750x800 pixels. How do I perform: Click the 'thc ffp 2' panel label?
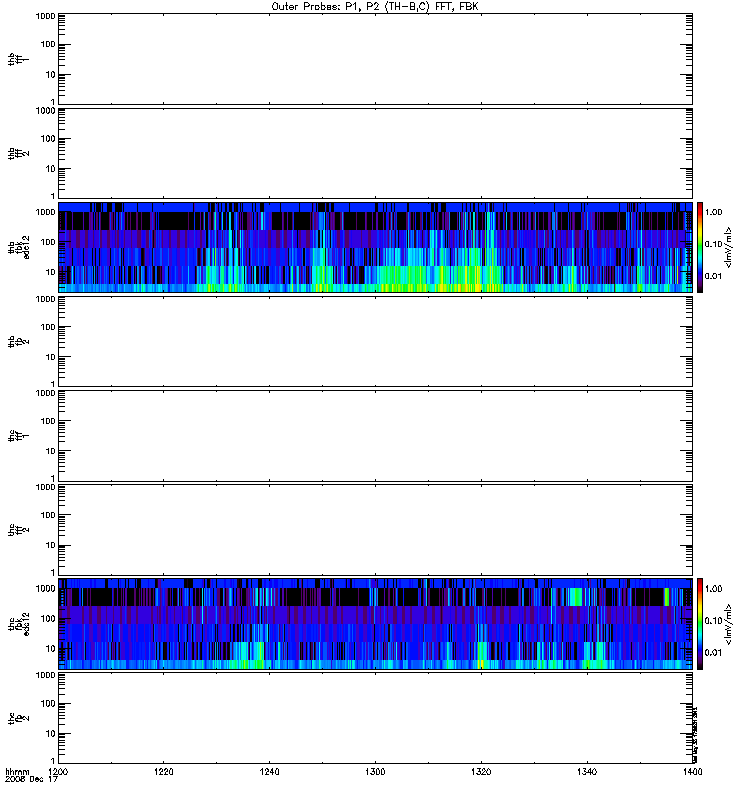18,718
